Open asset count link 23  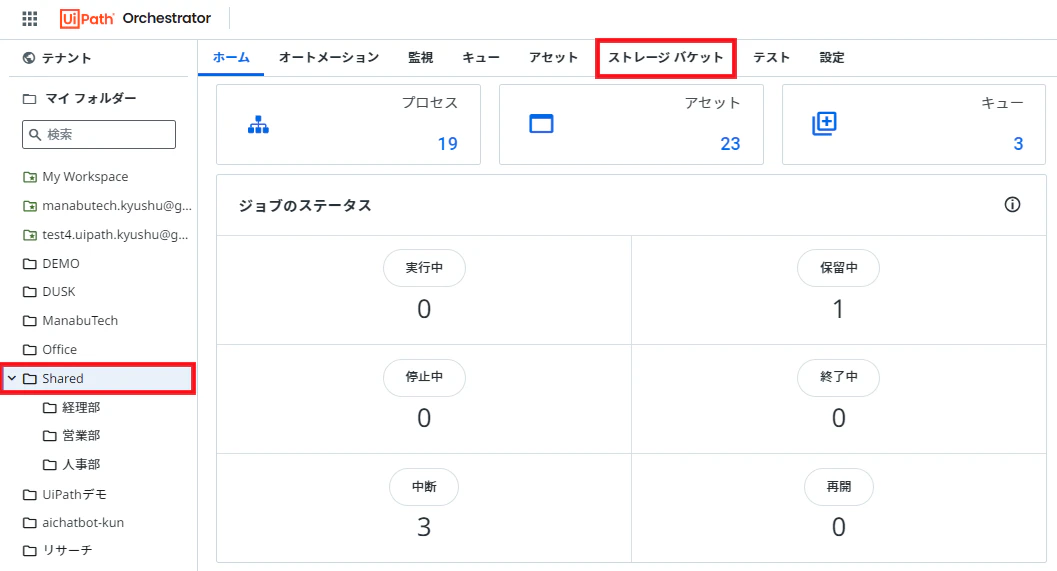click(730, 144)
